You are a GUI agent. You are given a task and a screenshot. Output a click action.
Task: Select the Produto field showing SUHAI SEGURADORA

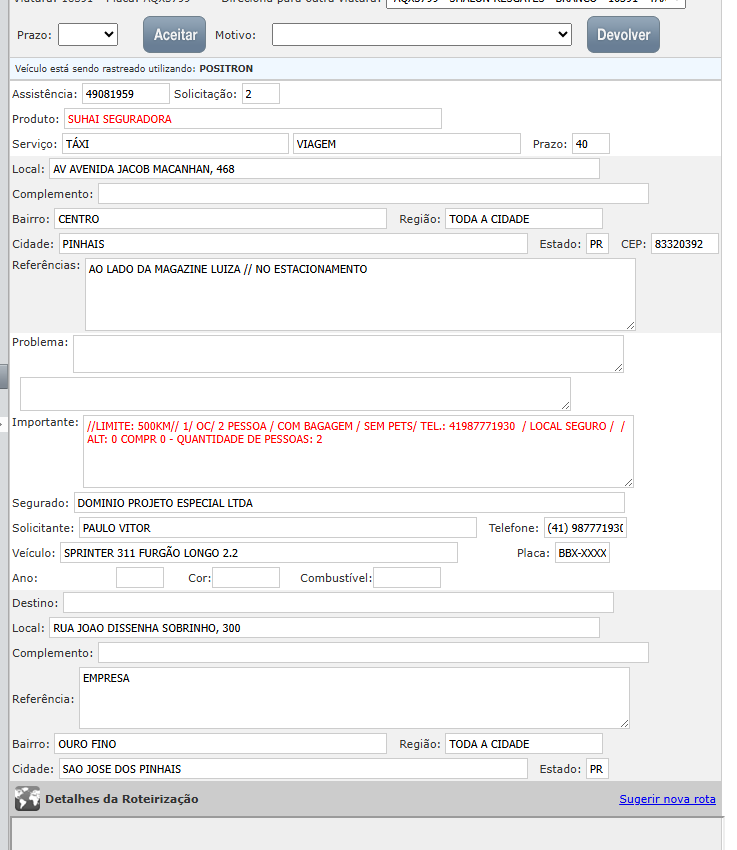pyautogui.click(x=252, y=119)
